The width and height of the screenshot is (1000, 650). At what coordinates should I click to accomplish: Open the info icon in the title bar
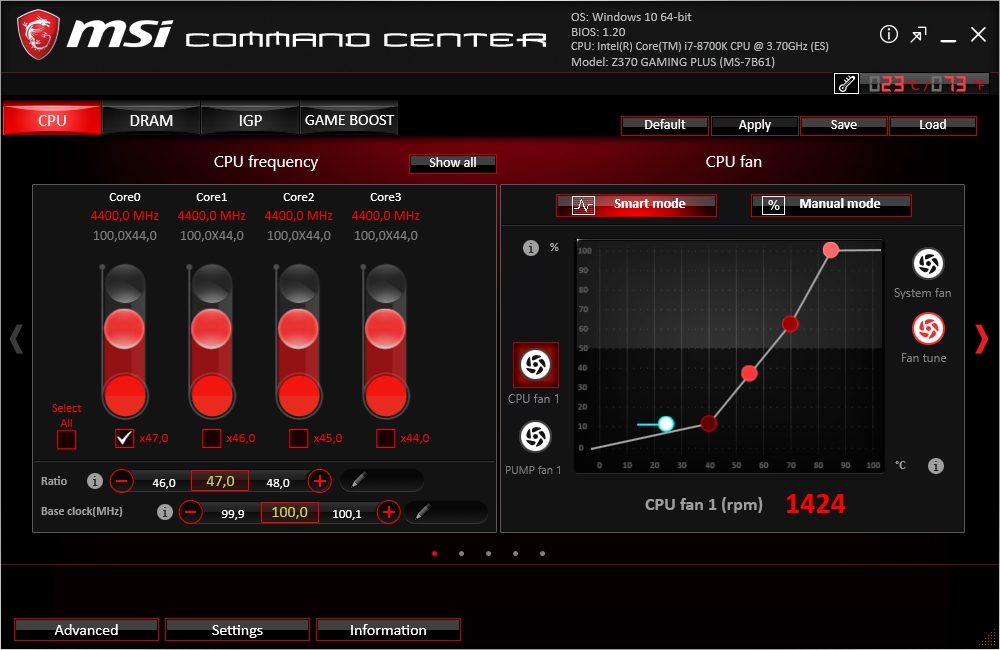(x=888, y=35)
